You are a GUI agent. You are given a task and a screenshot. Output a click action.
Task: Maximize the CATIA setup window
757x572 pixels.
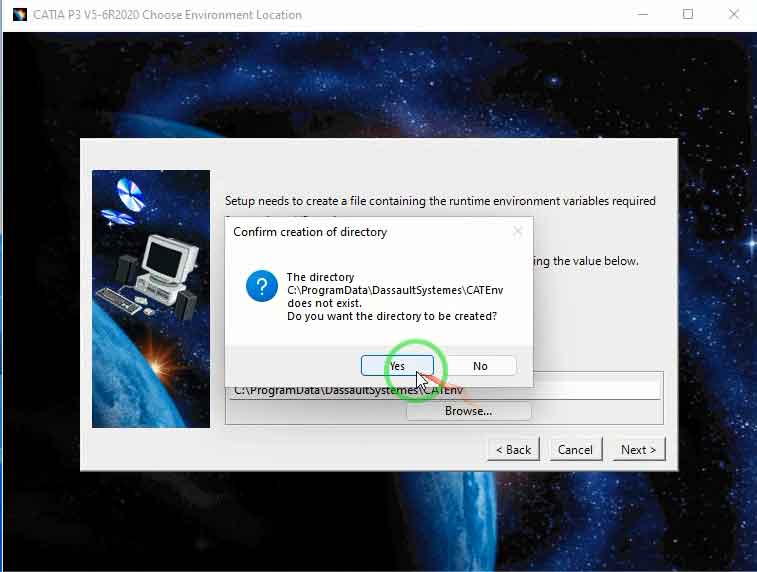688,15
